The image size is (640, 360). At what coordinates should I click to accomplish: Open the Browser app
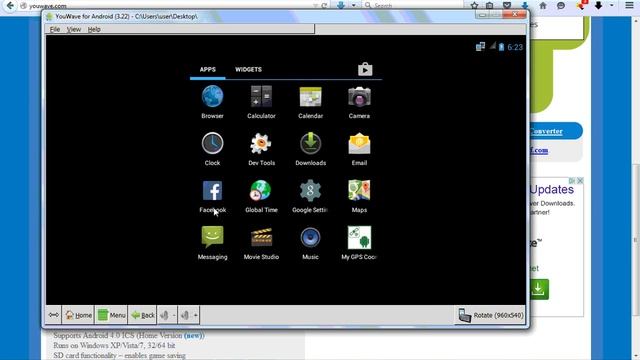212,102
